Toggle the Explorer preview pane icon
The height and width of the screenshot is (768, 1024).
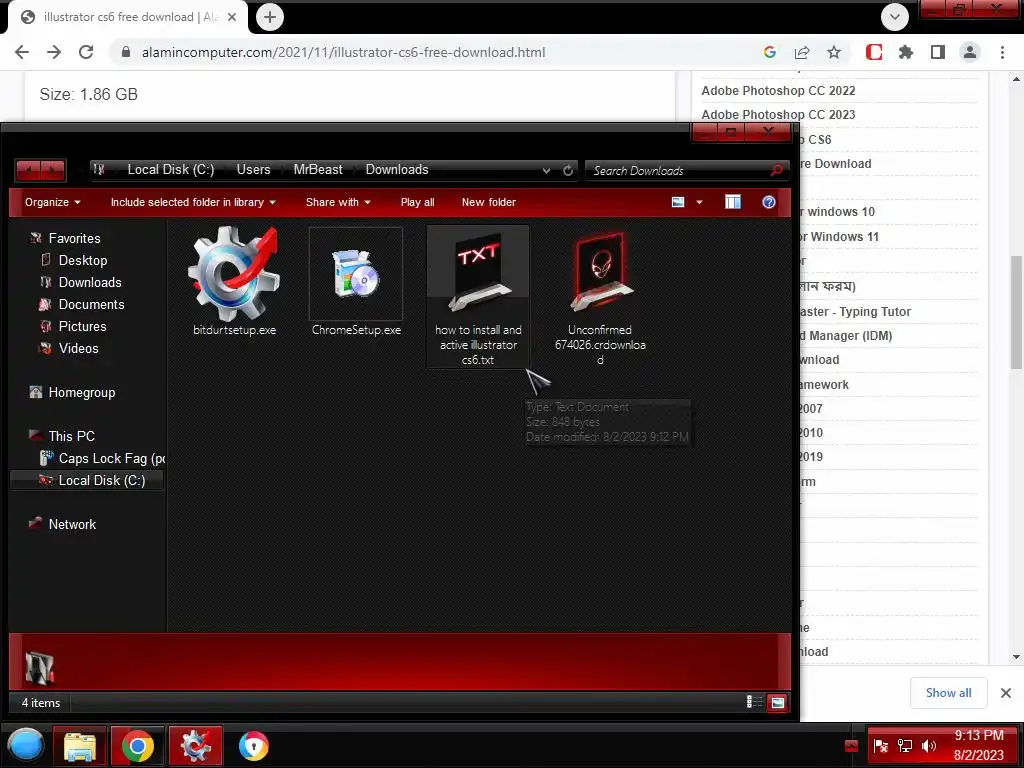[733, 202]
